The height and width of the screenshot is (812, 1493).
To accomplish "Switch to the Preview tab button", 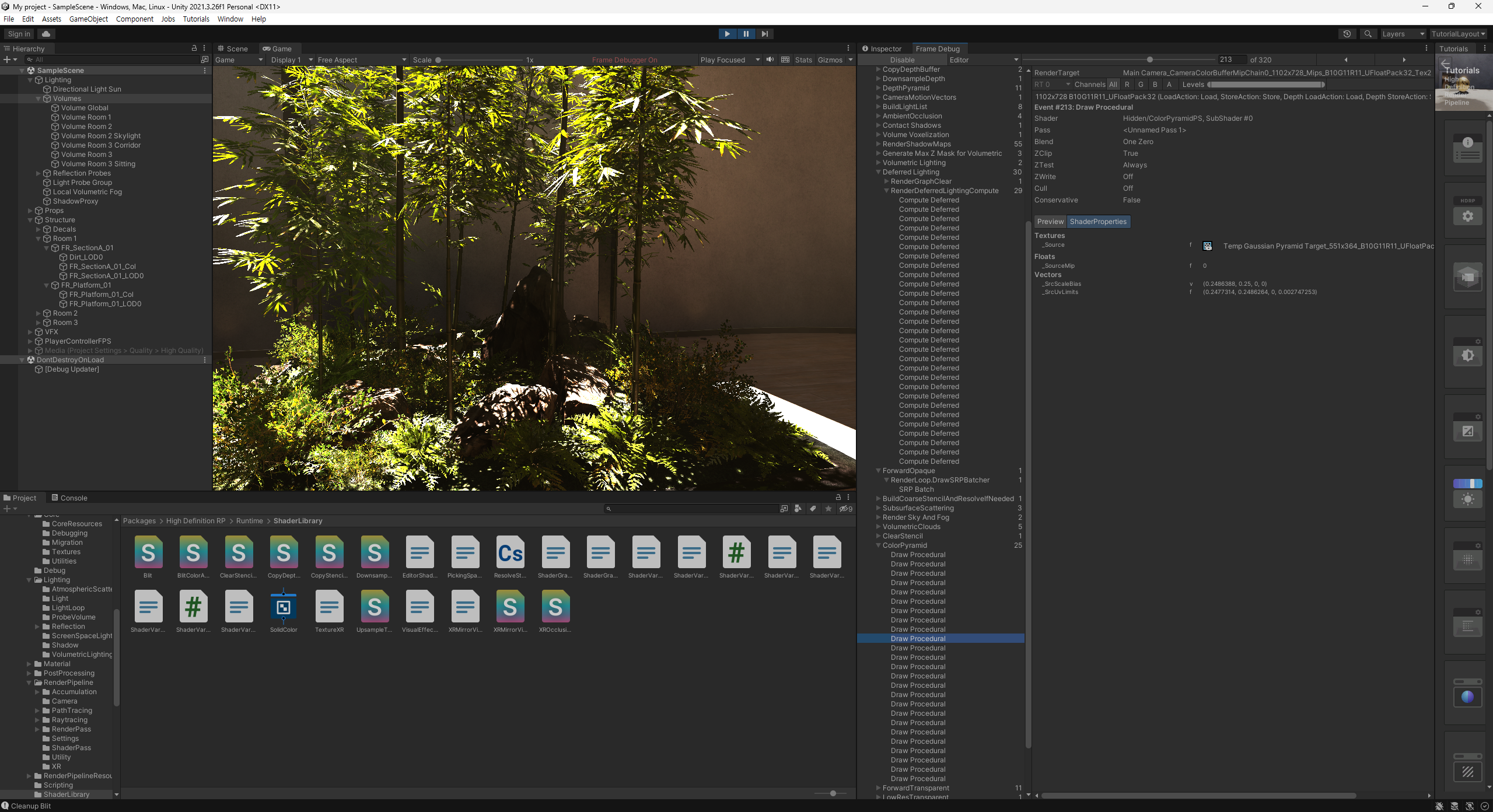I will [x=1050, y=222].
